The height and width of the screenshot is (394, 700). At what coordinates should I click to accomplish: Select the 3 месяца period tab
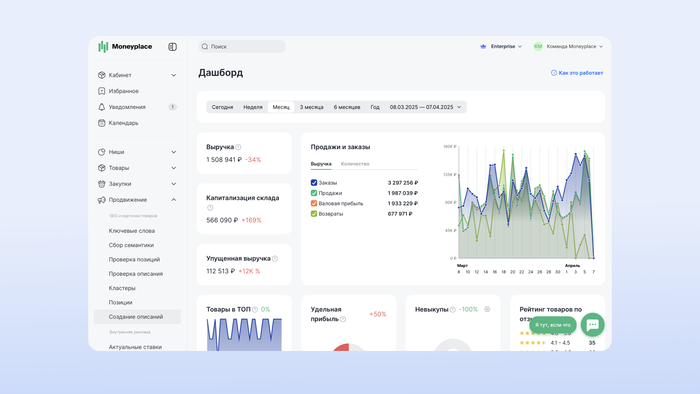tap(311, 107)
